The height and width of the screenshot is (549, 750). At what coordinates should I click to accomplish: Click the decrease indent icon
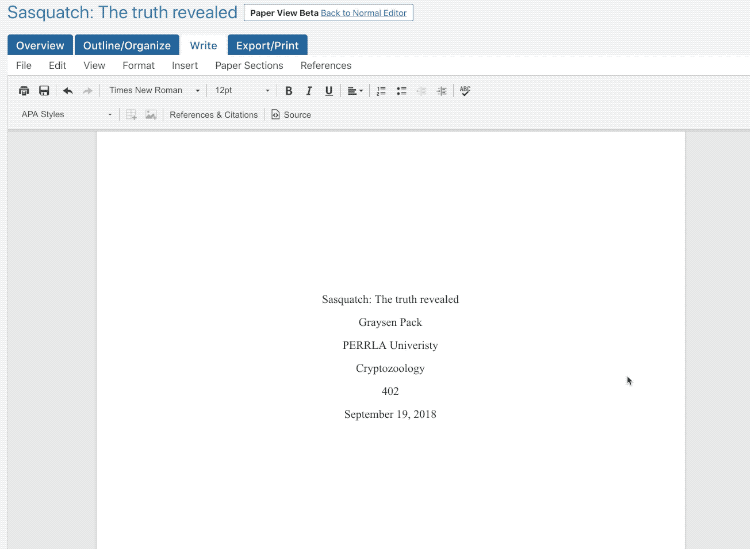pyautogui.click(x=421, y=90)
